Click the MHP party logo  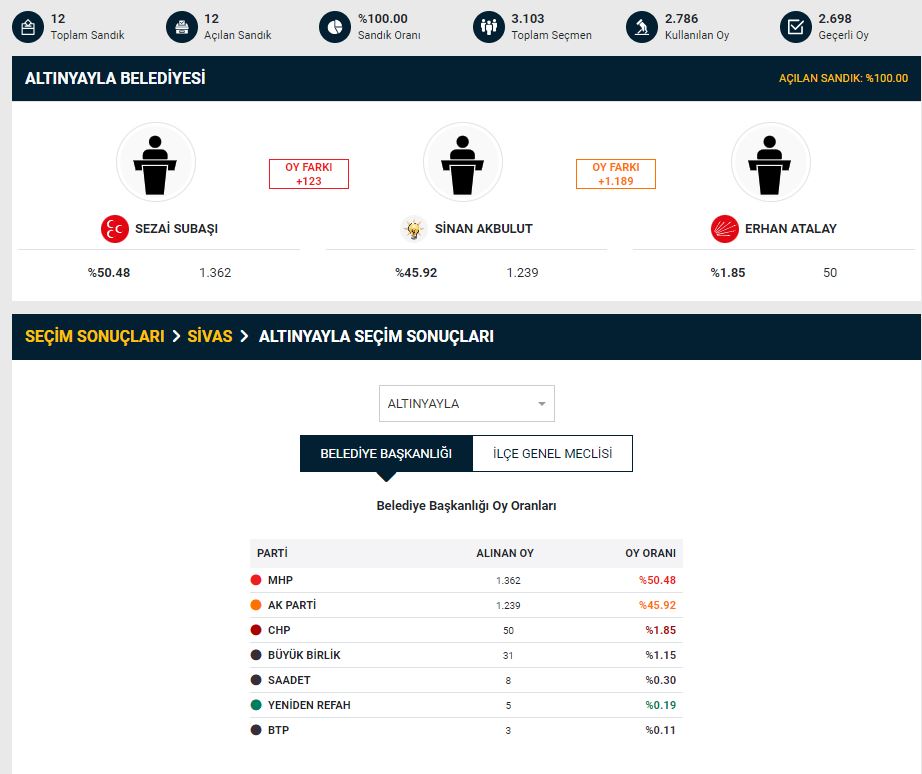tap(115, 229)
